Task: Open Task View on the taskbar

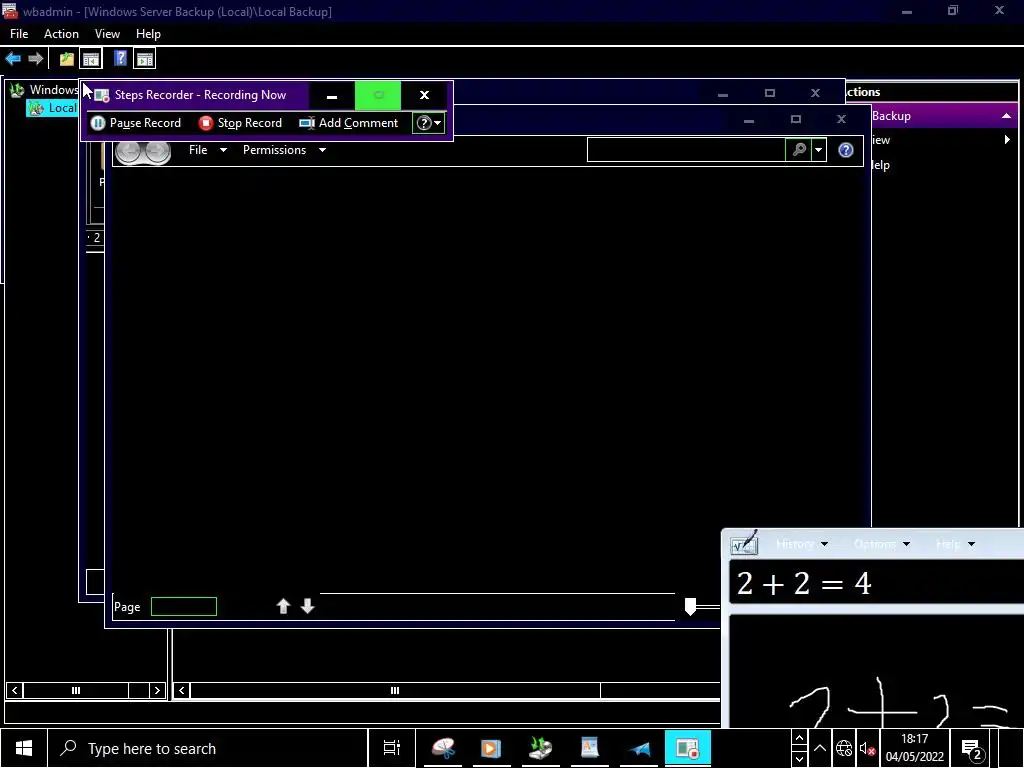Action: pos(392,748)
